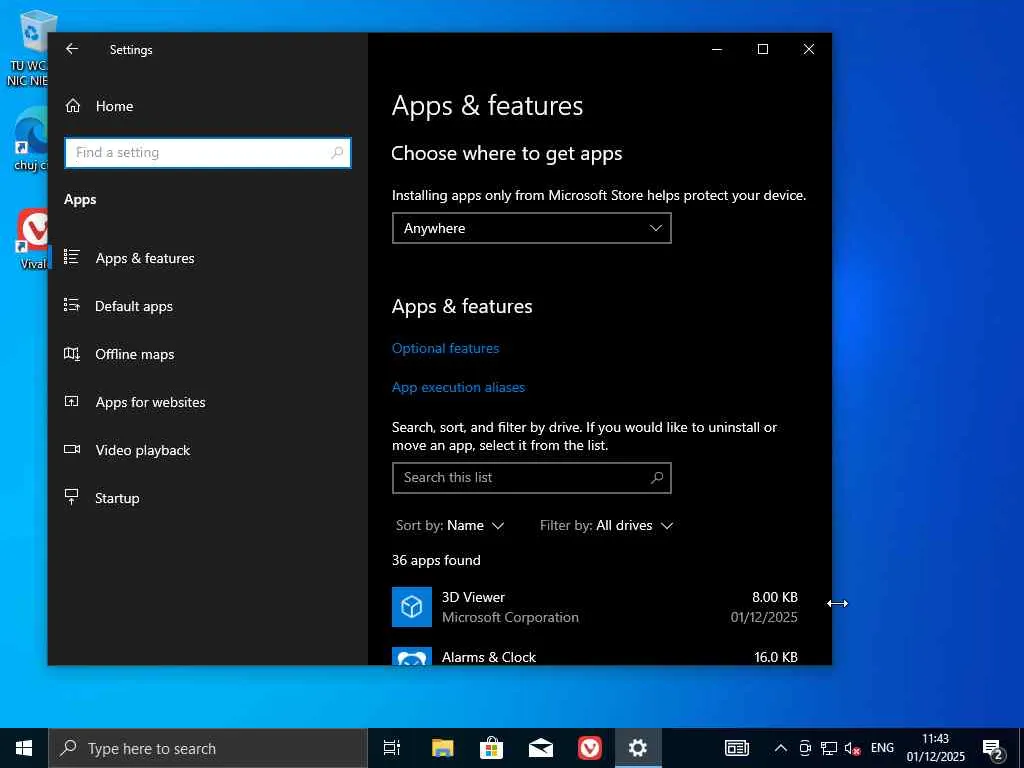Click the 3D Viewer cube icon

(x=411, y=607)
